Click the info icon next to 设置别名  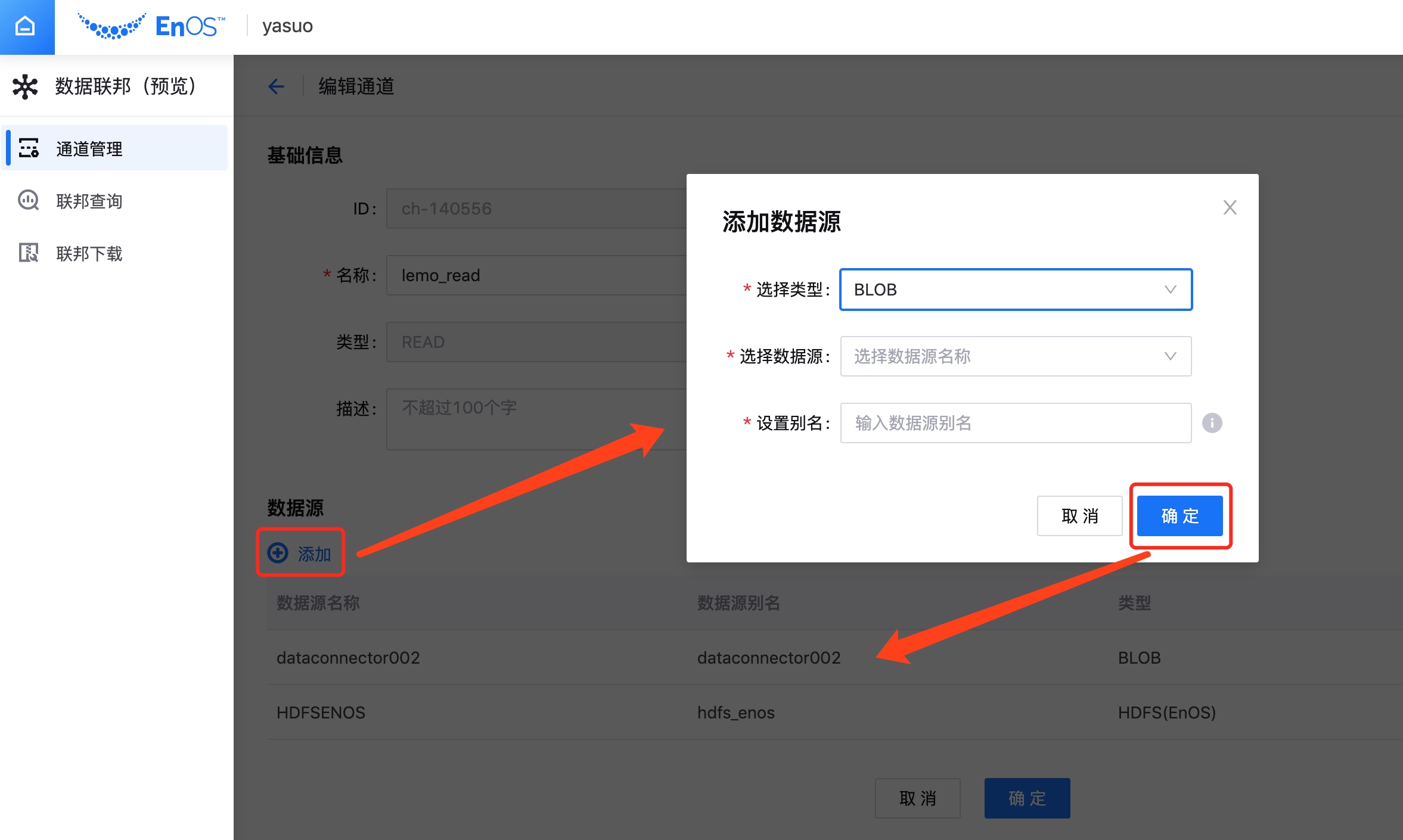point(1212,423)
